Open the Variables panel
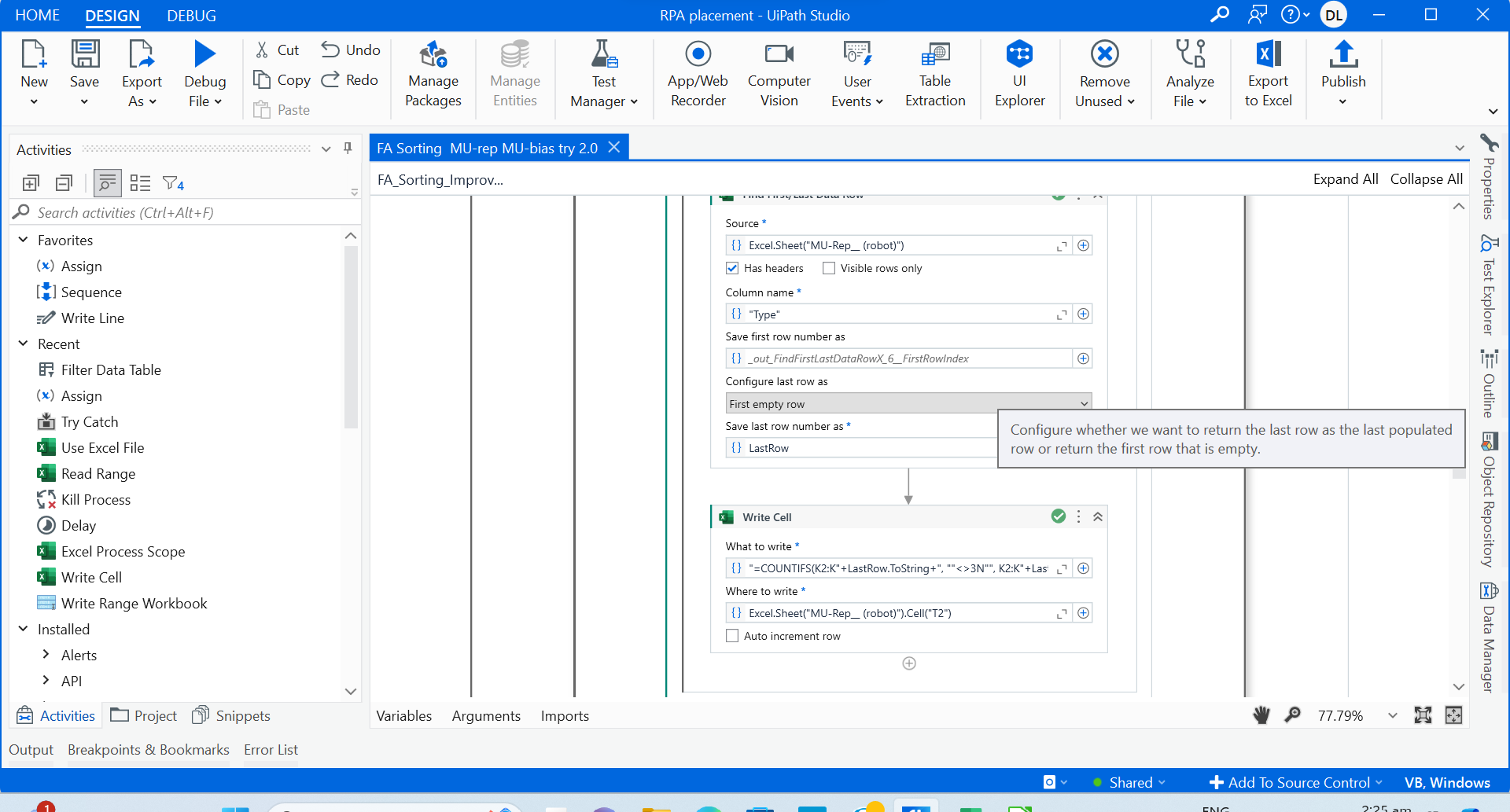 [404, 715]
